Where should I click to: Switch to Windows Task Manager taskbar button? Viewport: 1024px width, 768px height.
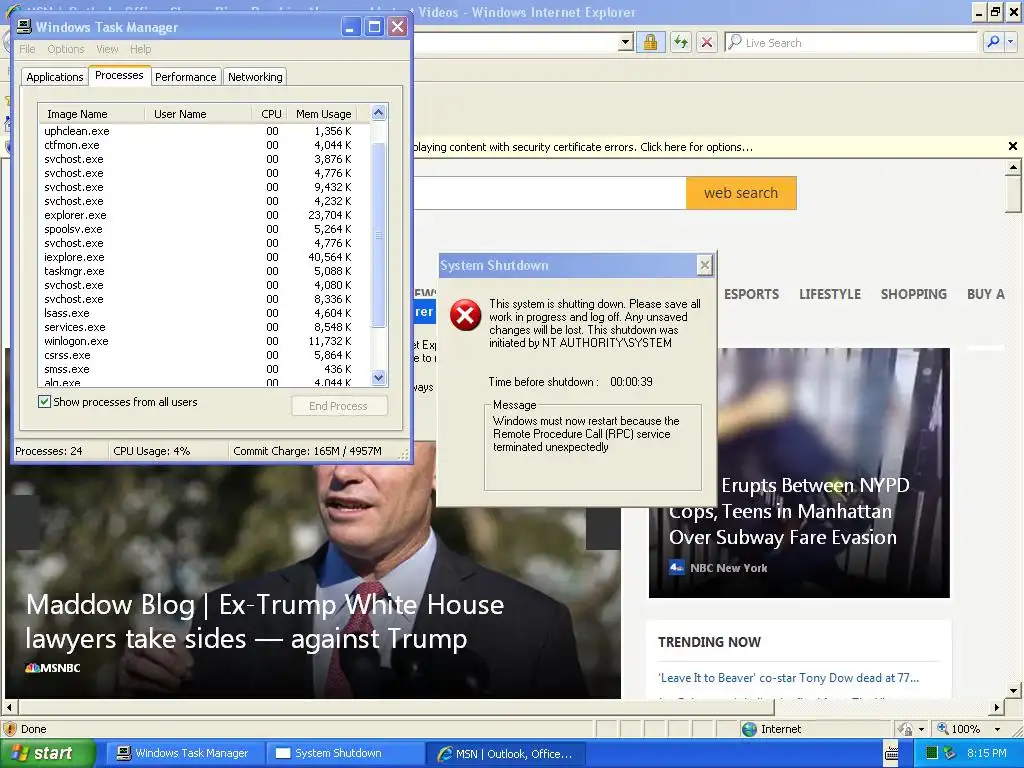tap(184, 754)
